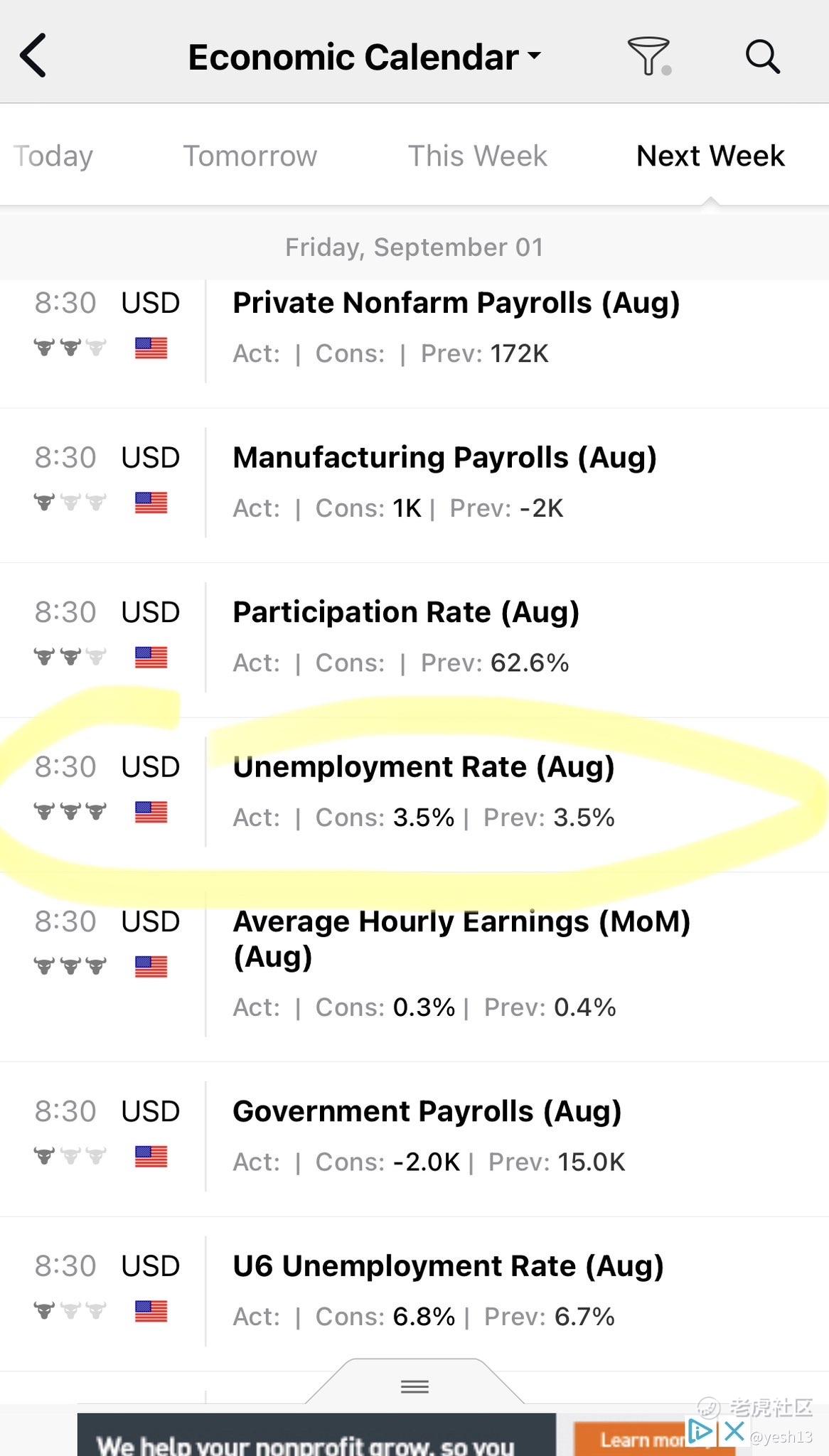Tap US flag on Government Payrolls row
This screenshot has height=1456, width=829.
(x=151, y=1157)
